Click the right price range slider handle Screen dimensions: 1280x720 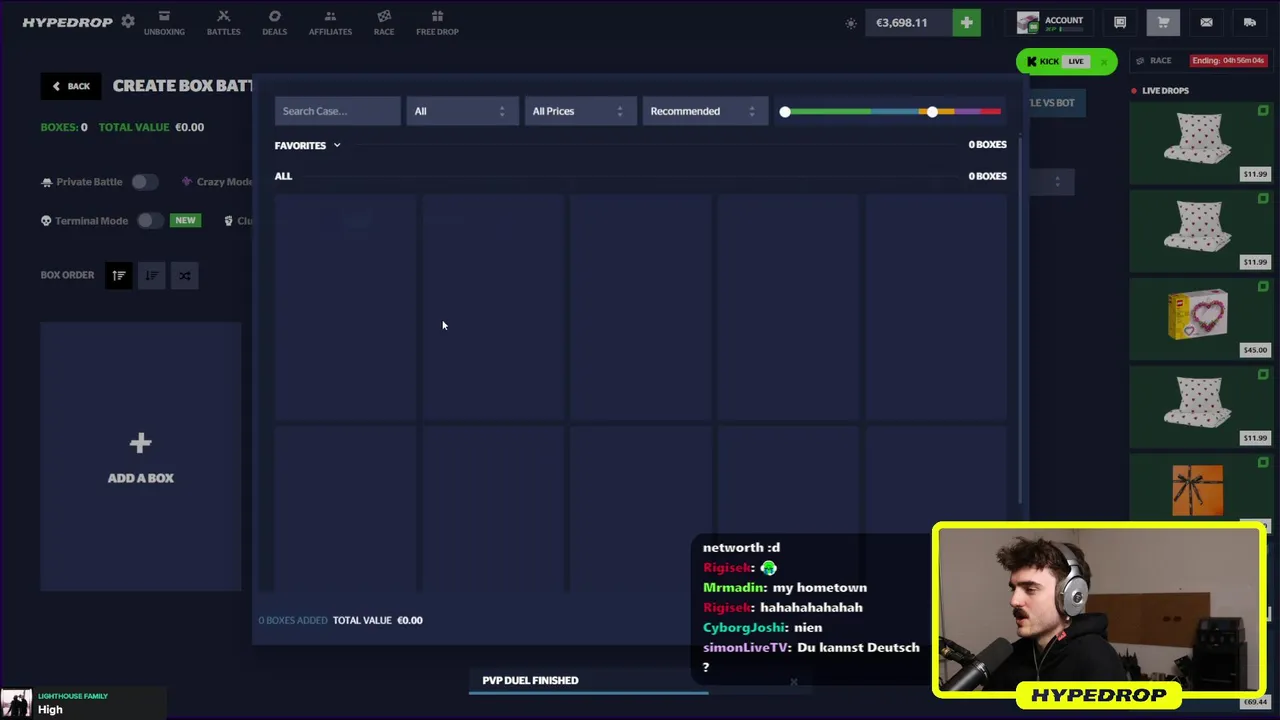[932, 111]
